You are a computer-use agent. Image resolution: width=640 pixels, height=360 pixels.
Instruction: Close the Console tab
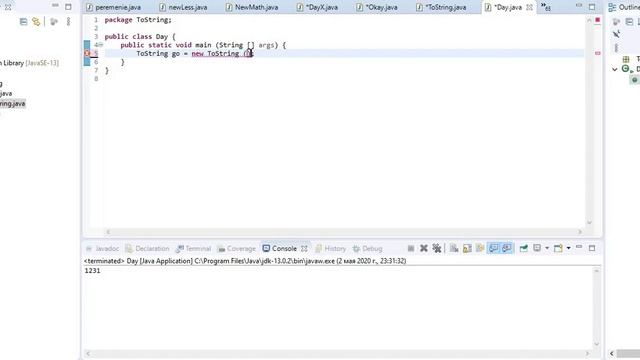304,248
